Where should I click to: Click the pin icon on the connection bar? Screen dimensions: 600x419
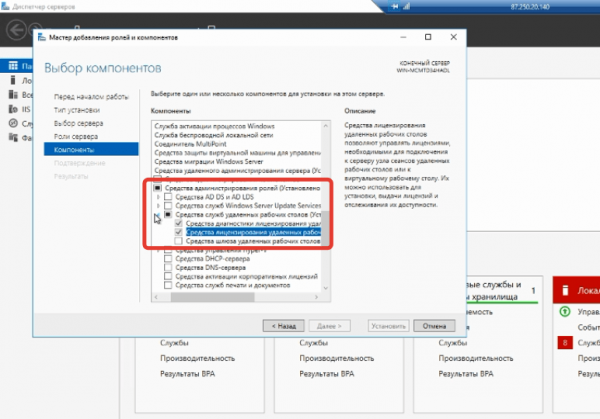tap(395, 6)
